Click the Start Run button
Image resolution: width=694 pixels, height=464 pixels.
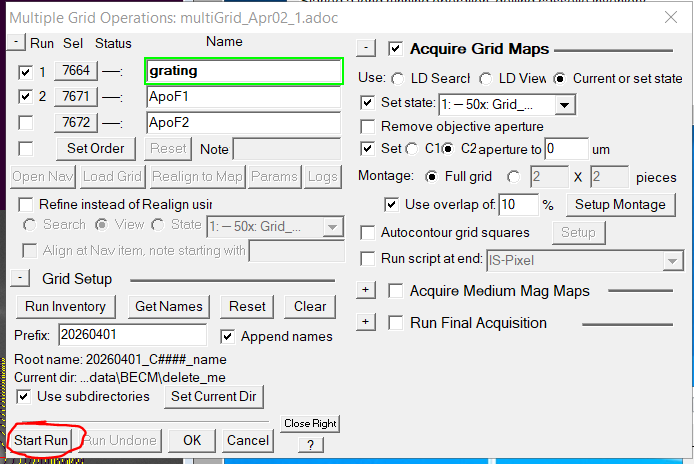pos(40,440)
